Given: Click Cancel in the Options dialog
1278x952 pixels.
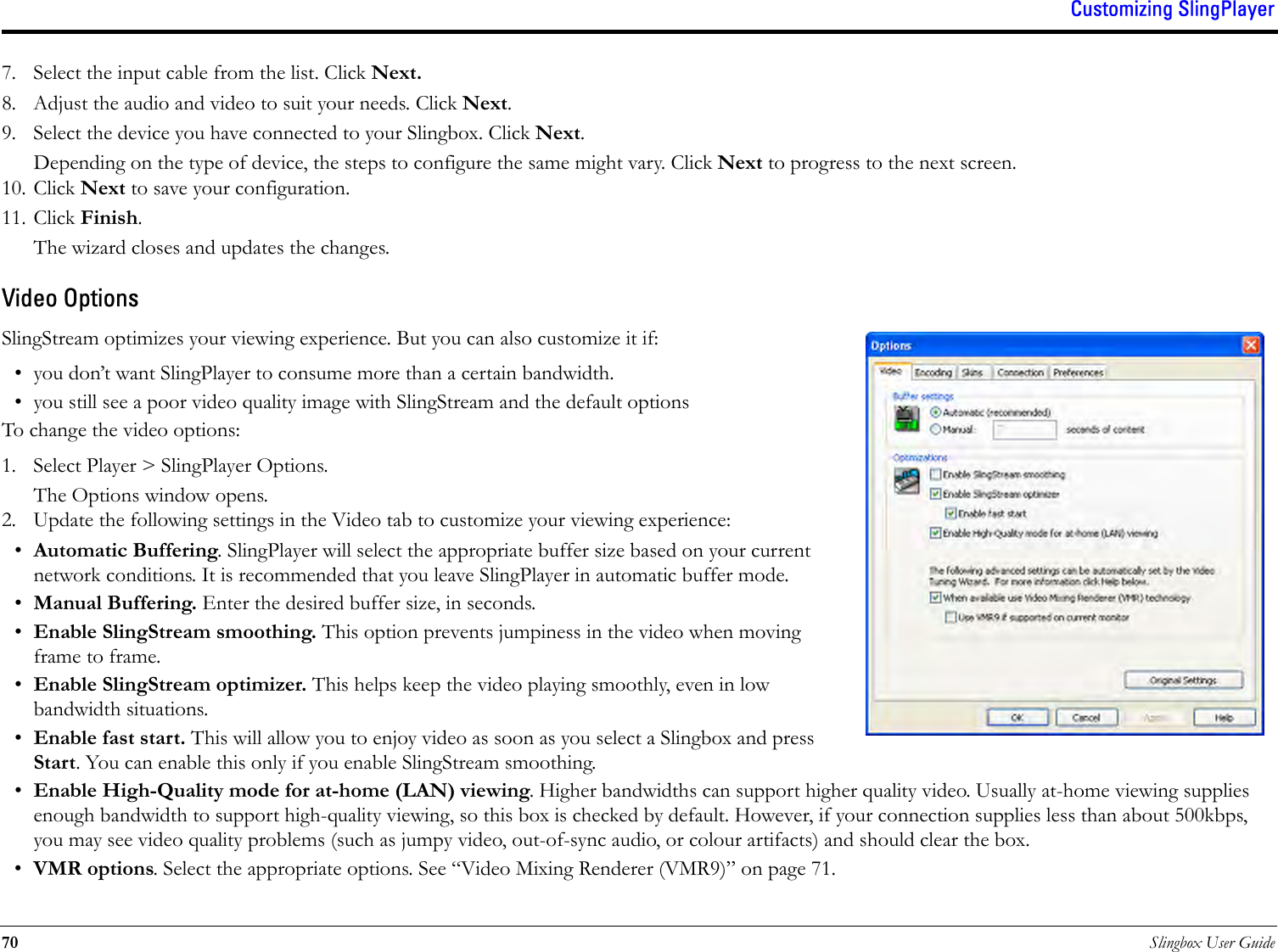Looking at the screenshot, I should point(1086,718).
